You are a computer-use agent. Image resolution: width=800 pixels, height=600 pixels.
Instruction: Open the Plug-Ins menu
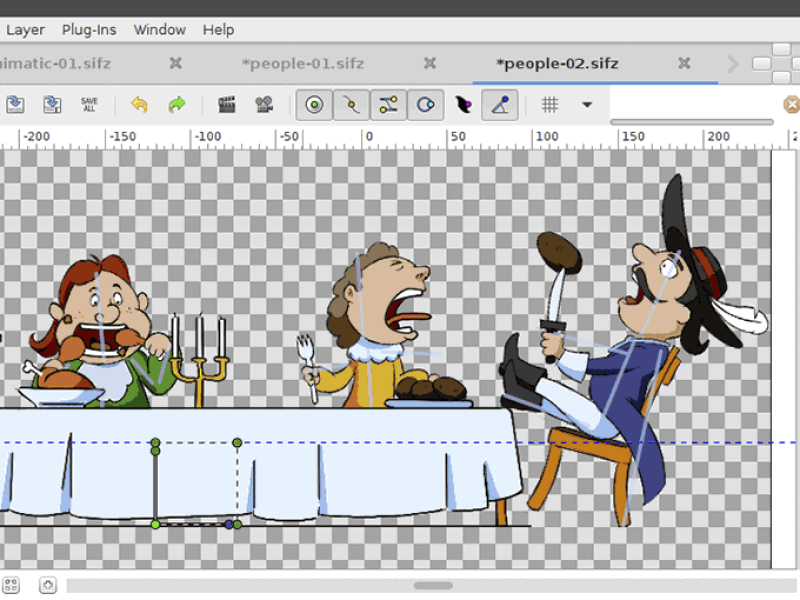[89, 30]
